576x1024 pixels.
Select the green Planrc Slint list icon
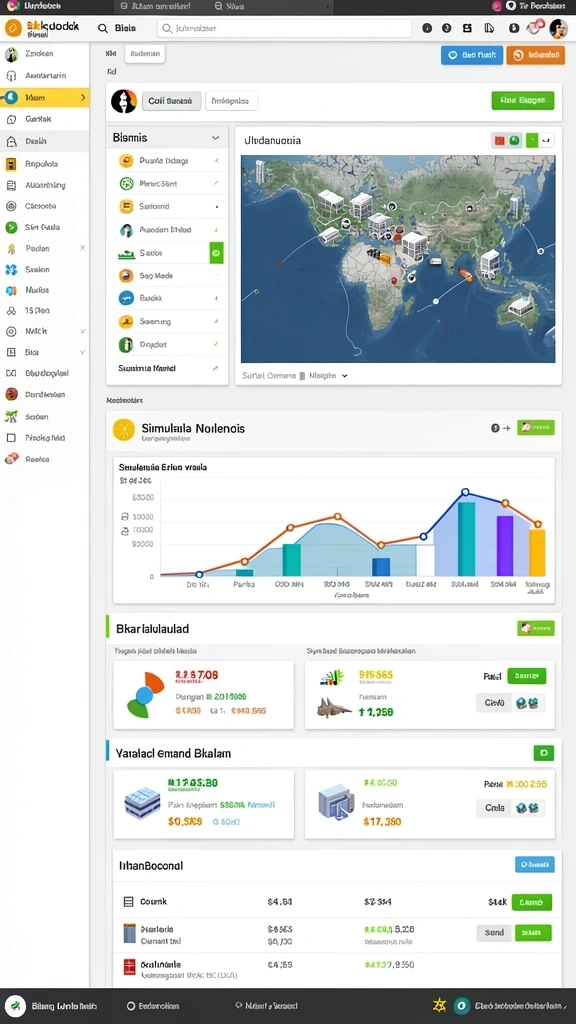[x=127, y=184]
